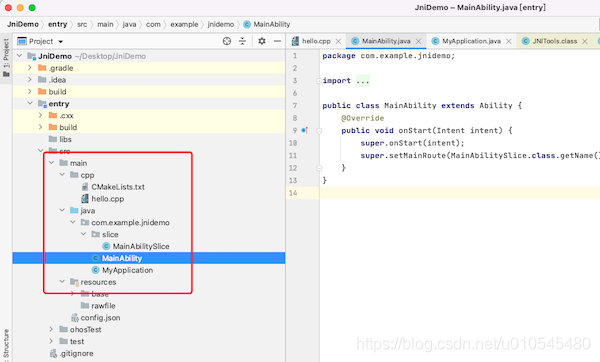This screenshot has height=362, width=600.
Task: Click the java breadcrumb
Action: click(129, 24)
